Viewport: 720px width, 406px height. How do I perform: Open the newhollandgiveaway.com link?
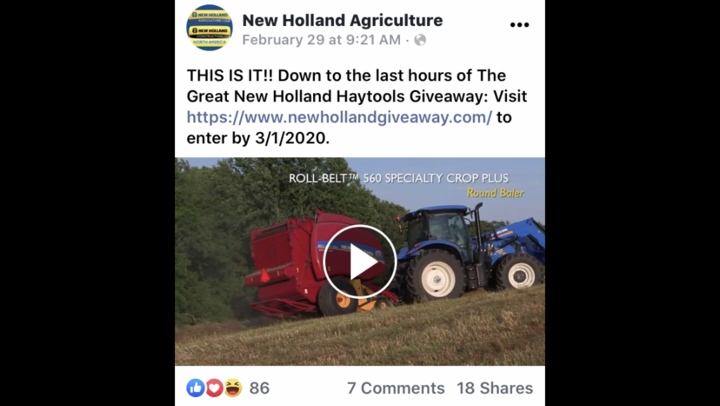(x=339, y=118)
